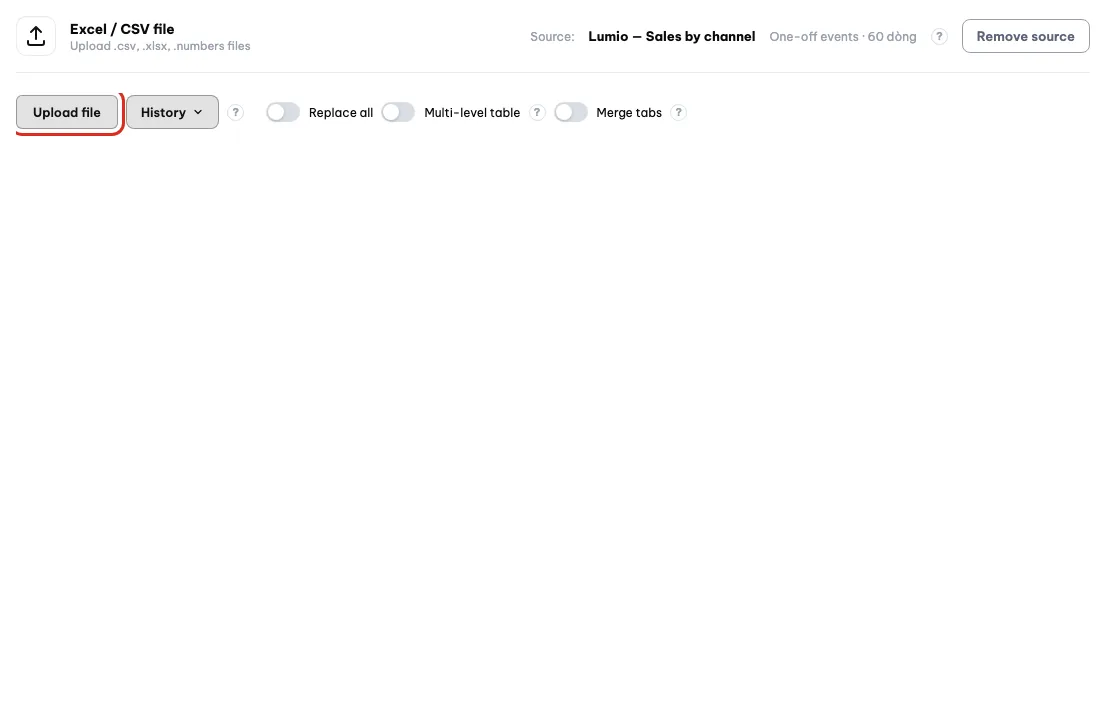Click the 'Source:' label

(x=552, y=37)
